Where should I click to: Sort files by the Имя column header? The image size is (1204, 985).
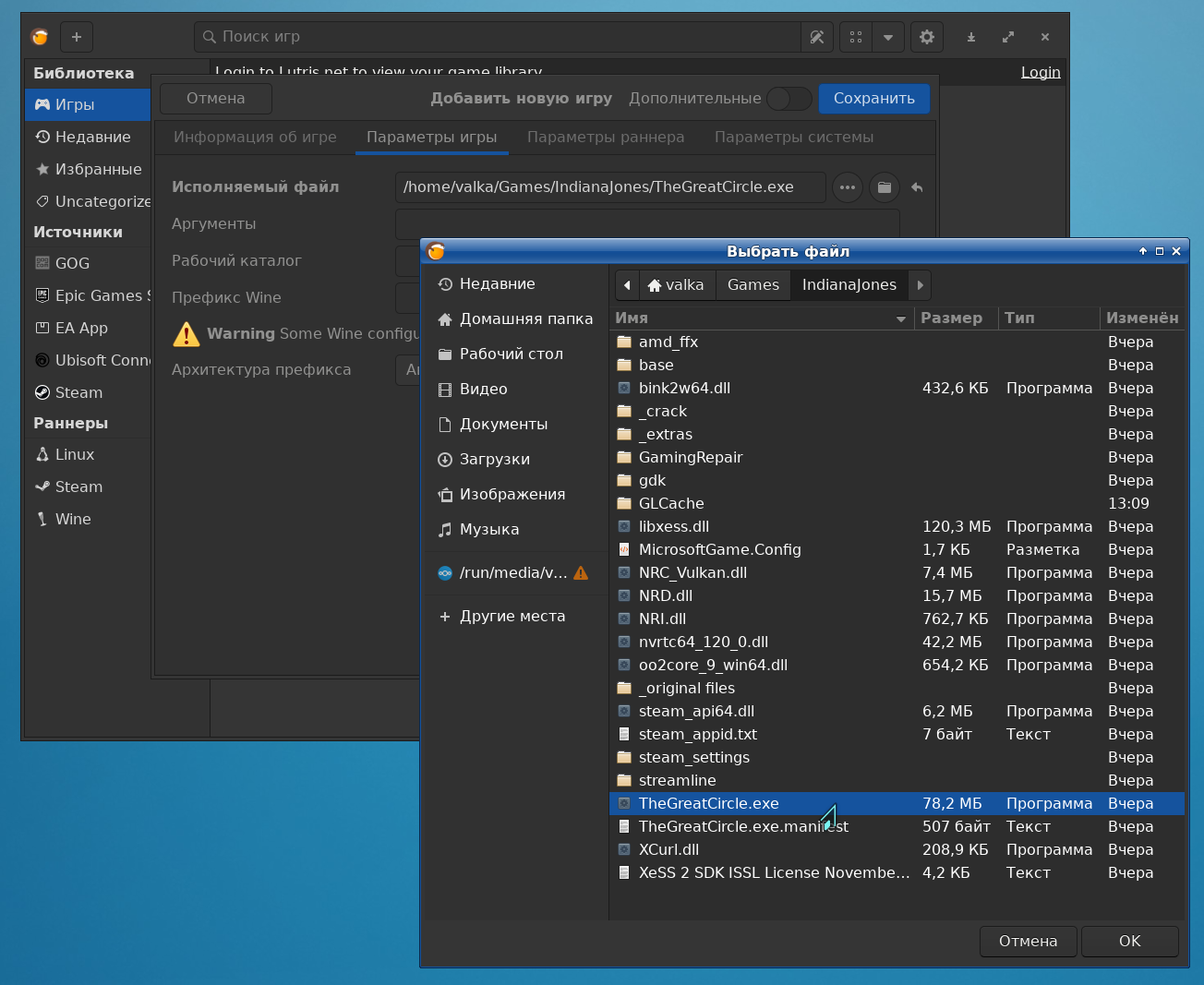[x=762, y=318]
